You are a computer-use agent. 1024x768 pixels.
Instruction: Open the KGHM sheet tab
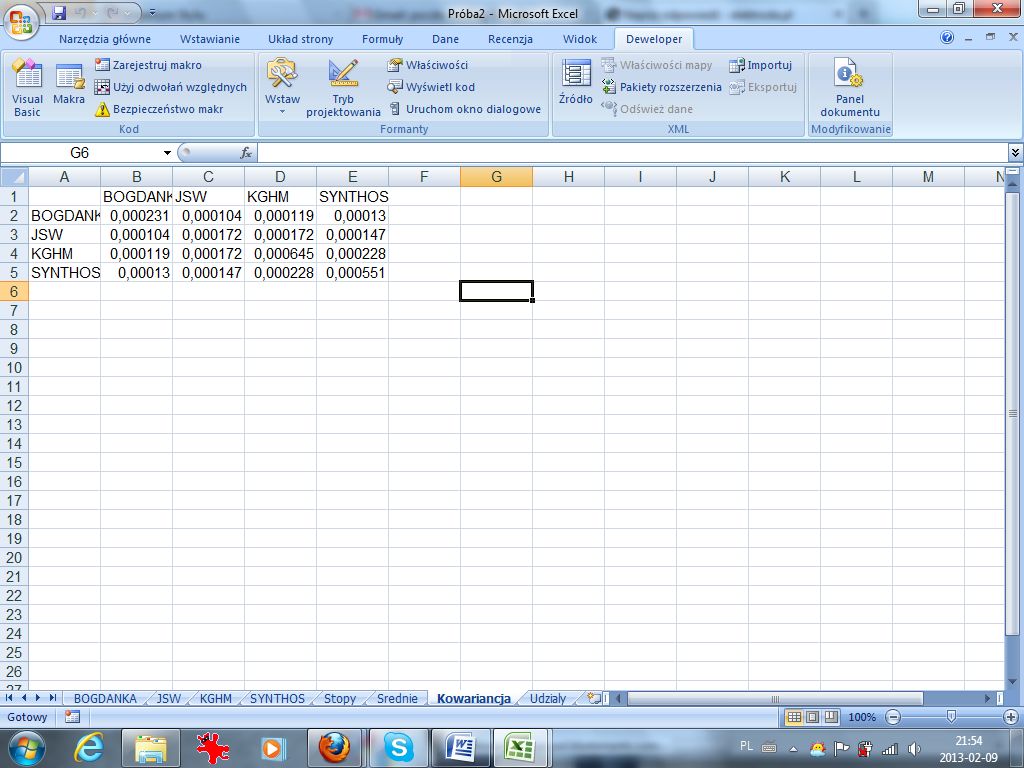pyautogui.click(x=216, y=698)
